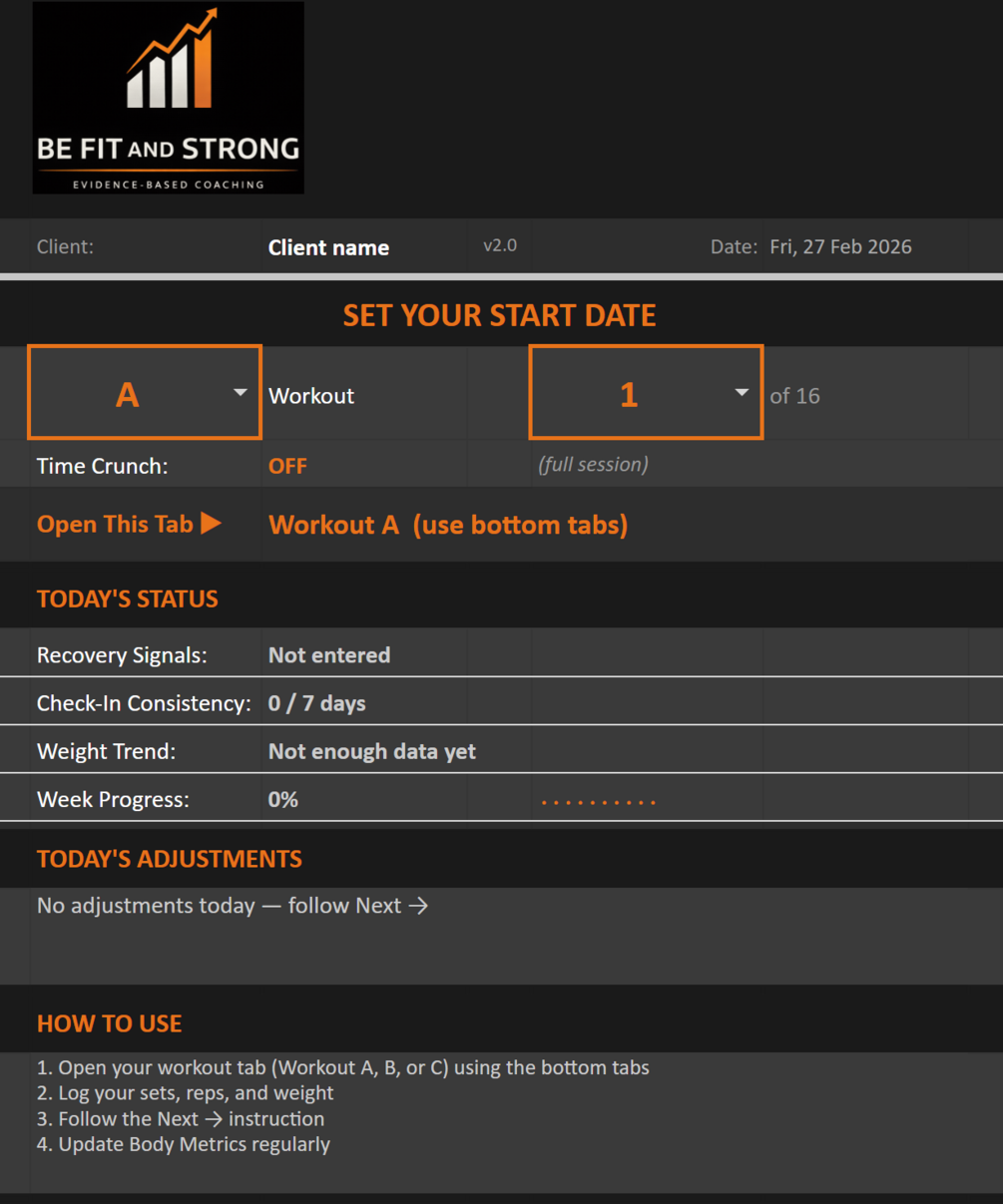Select the No adjustments today message
The height and width of the screenshot is (1204, 1003).
232,906
